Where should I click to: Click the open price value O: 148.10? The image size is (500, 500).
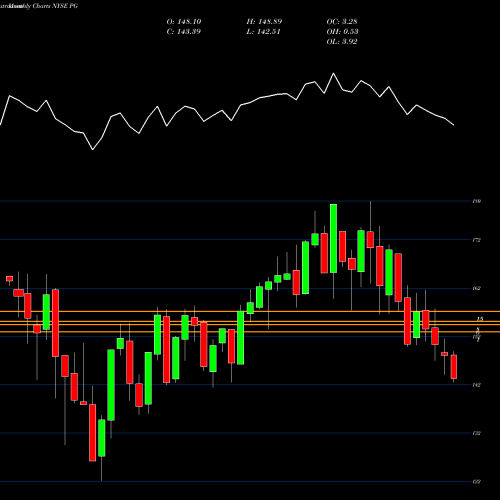184,22
